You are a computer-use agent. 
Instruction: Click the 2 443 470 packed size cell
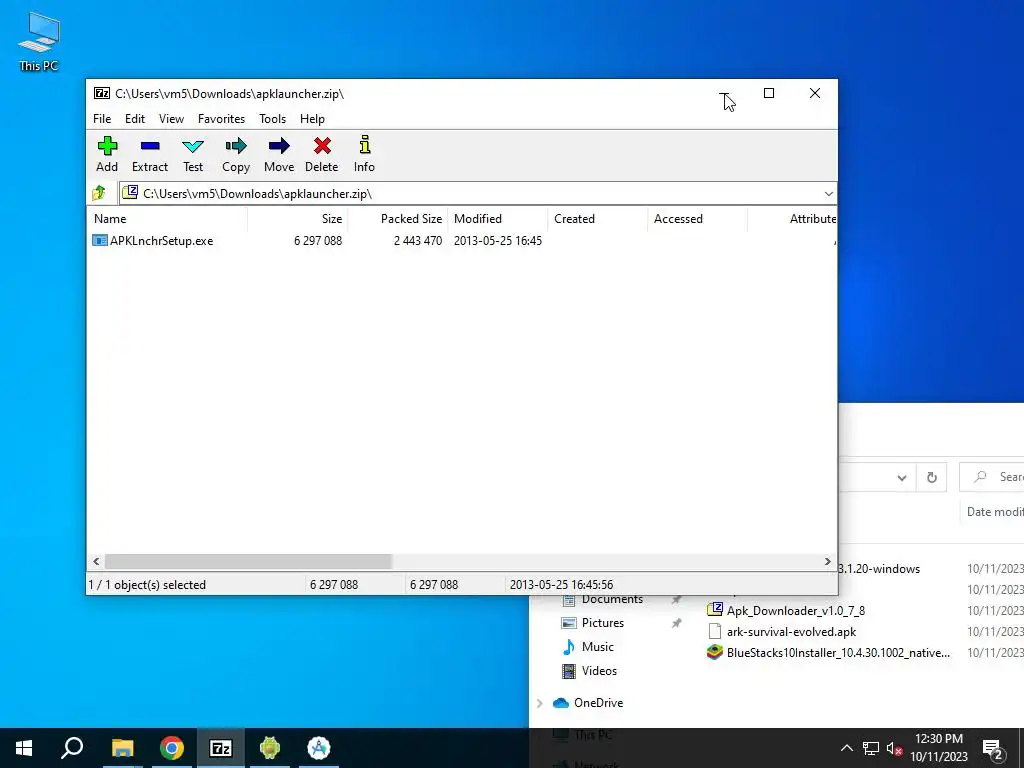click(417, 240)
